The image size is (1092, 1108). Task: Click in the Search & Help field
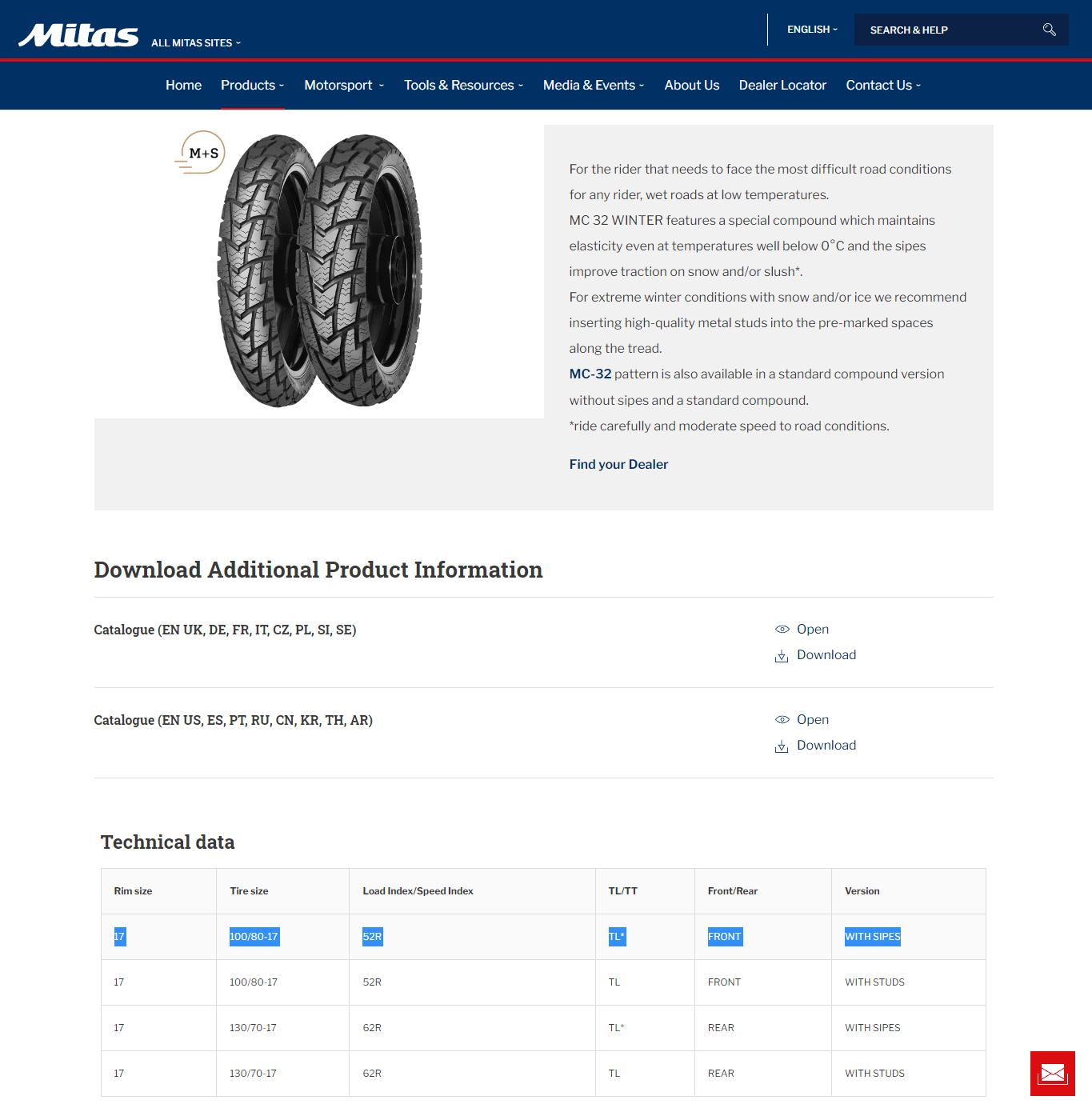click(x=950, y=30)
